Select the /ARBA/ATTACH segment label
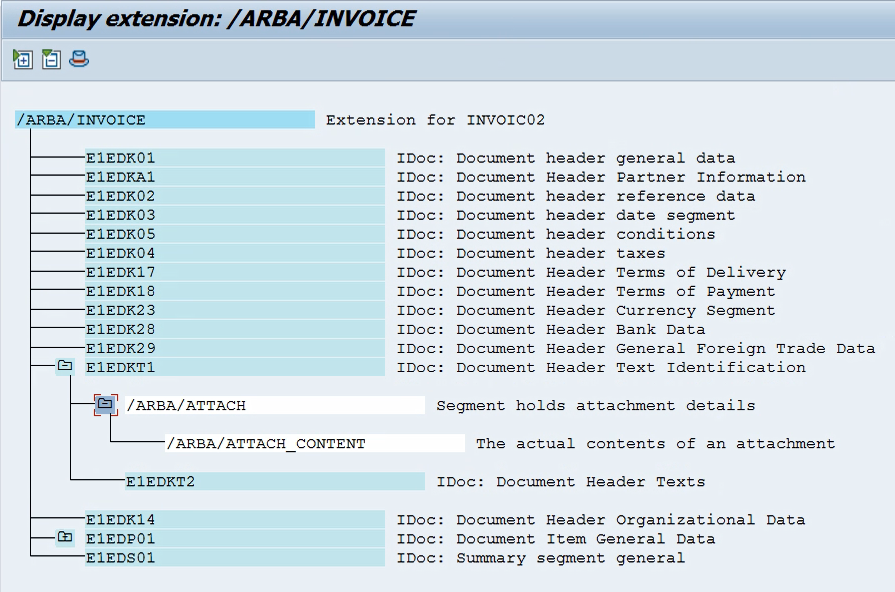This screenshot has width=895, height=592. pyautogui.click(x=275, y=405)
